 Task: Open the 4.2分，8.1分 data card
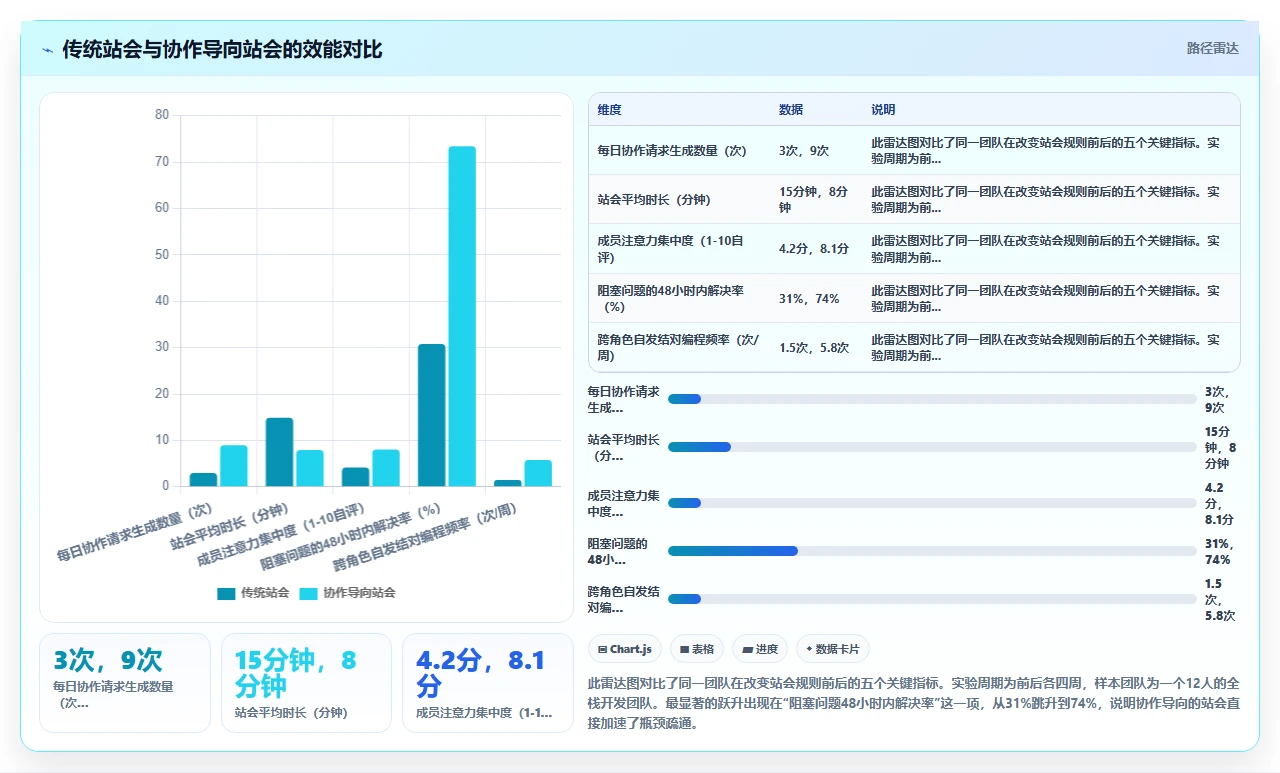[x=488, y=683]
